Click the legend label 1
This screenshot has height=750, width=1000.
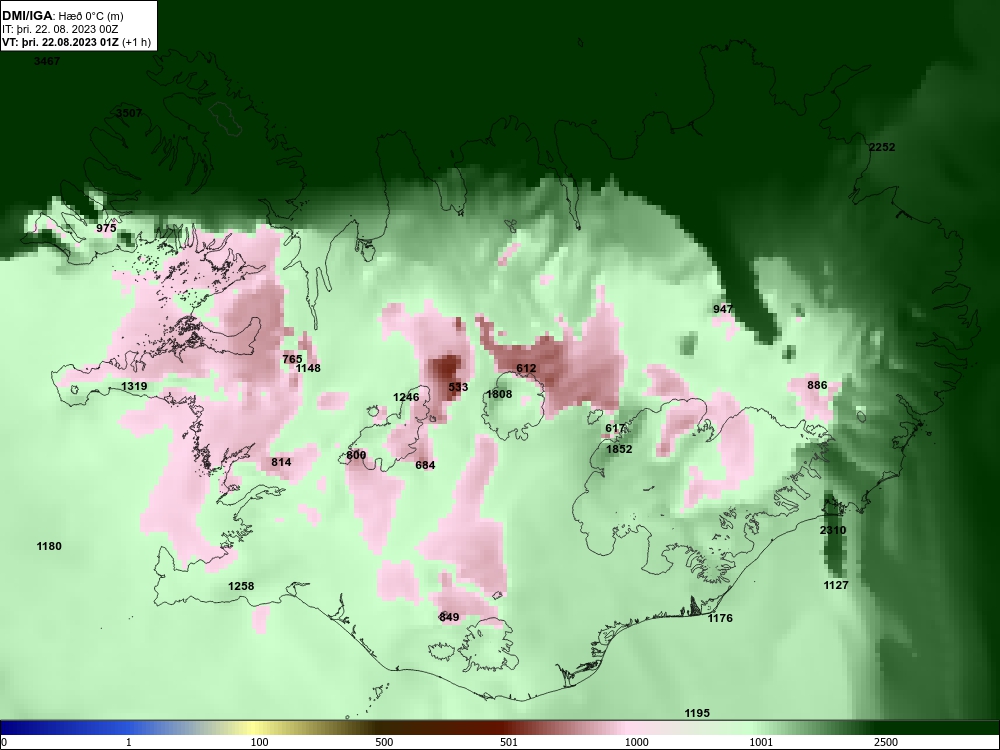tap(129, 742)
